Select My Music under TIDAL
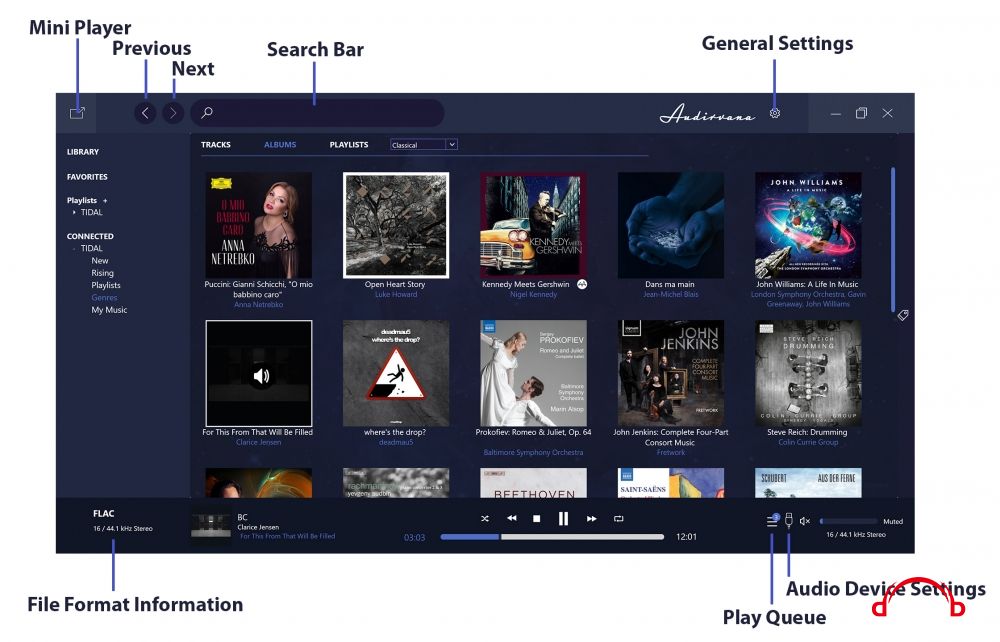Image resolution: width=1000 pixels, height=642 pixels. pyautogui.click(x=109, y=310)
